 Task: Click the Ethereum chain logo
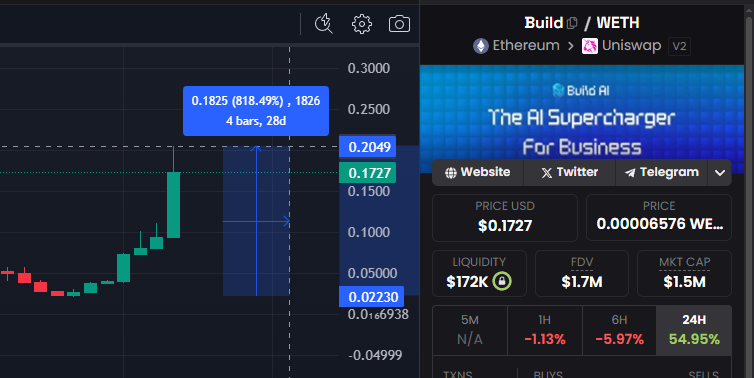(x=480, y=46)
